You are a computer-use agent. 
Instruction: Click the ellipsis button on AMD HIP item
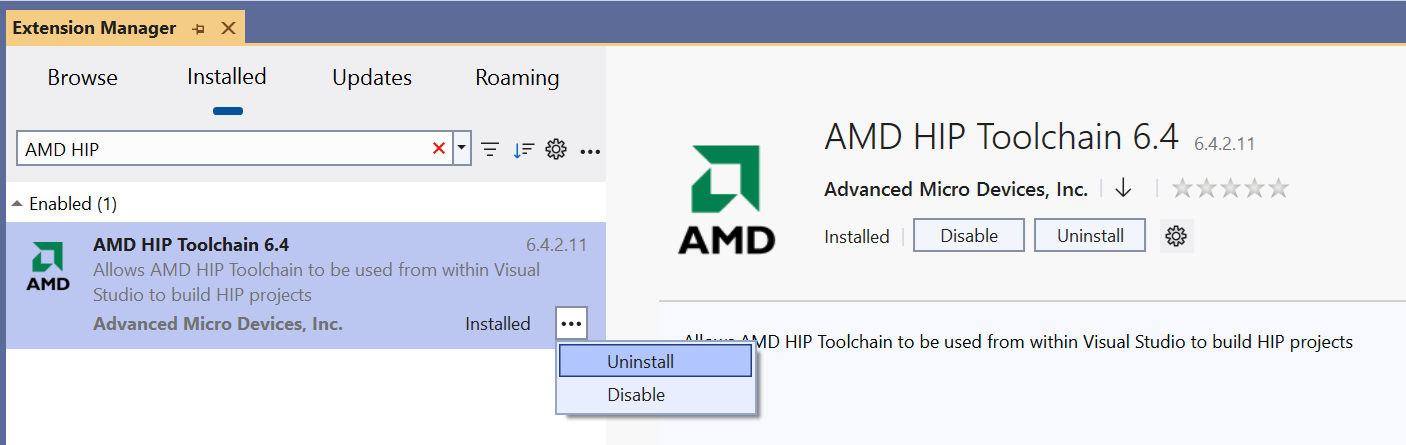(571, 323)
